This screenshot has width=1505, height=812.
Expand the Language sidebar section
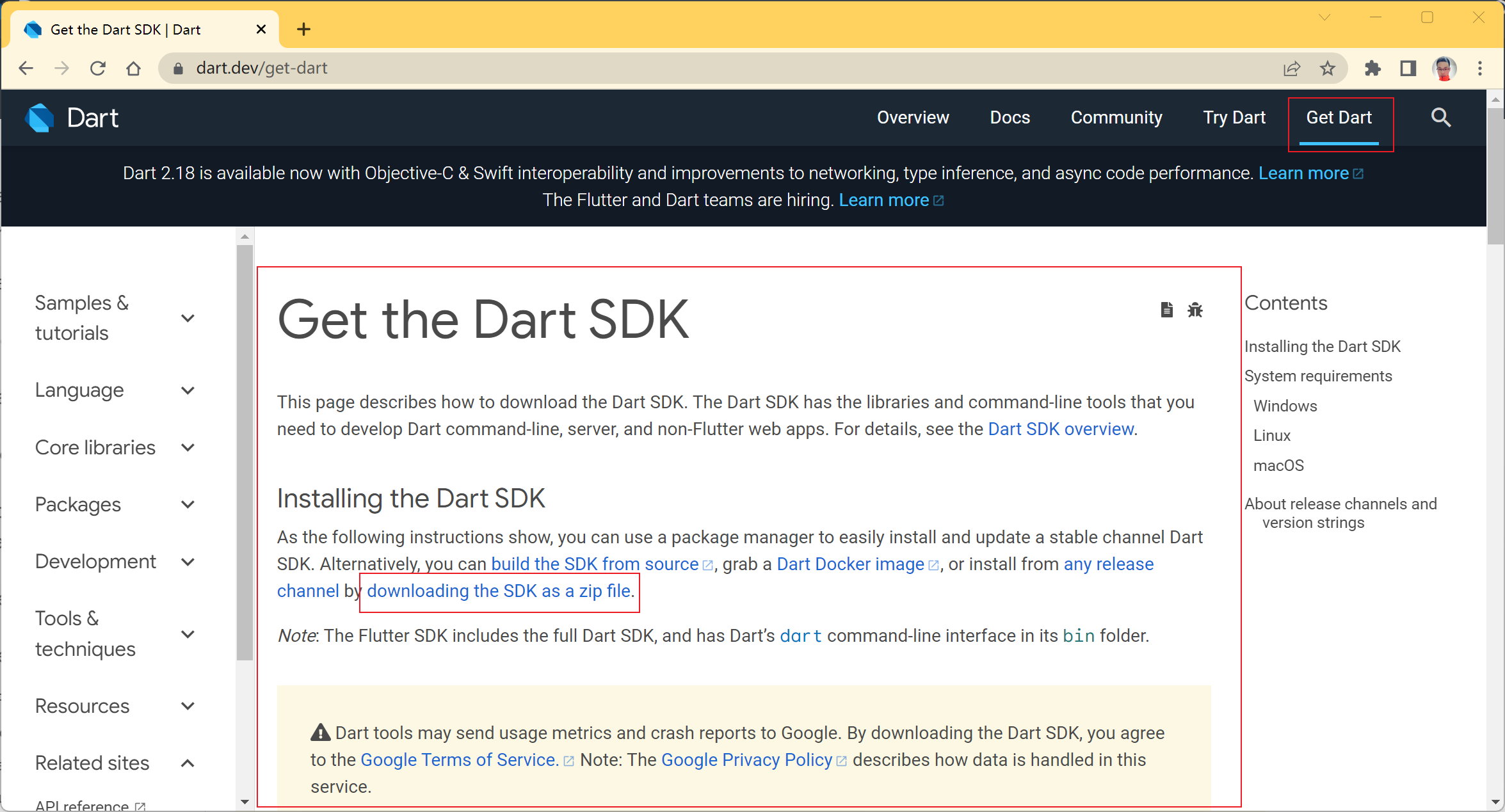115,390
